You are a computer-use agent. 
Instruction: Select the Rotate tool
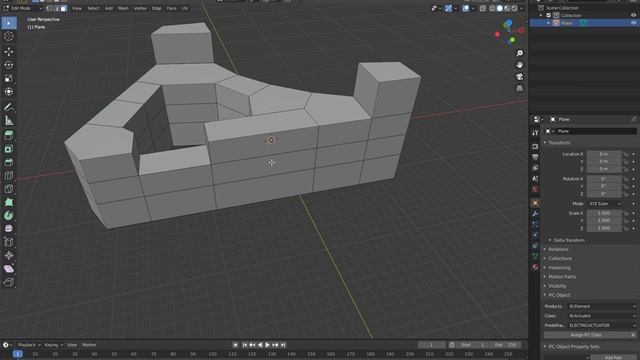coord(9,65)
